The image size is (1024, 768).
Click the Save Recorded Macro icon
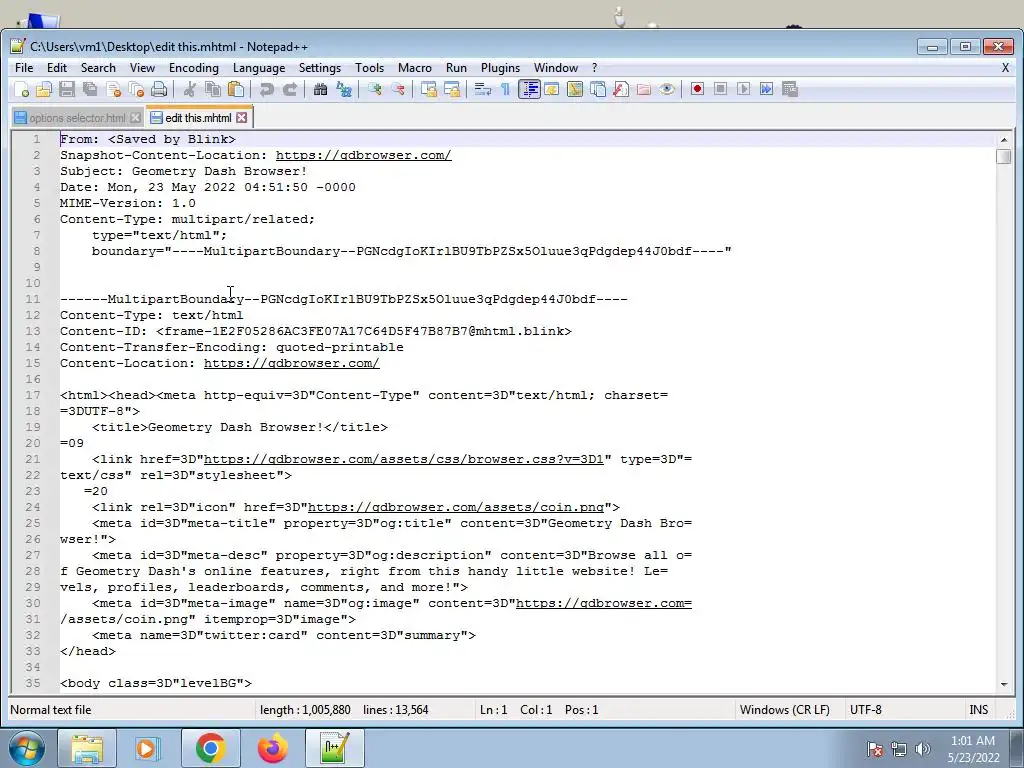click(x=790, y=89)
